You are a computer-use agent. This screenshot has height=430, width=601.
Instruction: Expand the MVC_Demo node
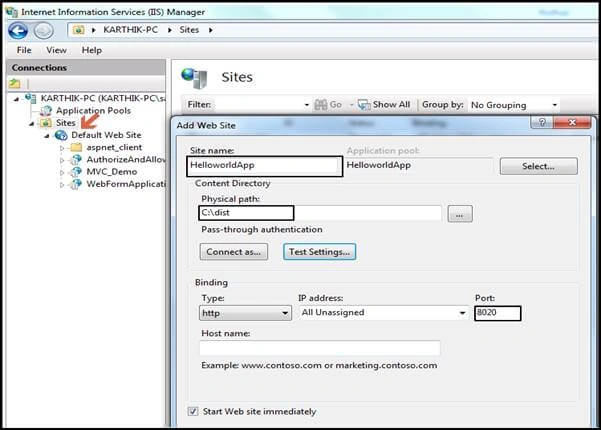tap(62, 172)
